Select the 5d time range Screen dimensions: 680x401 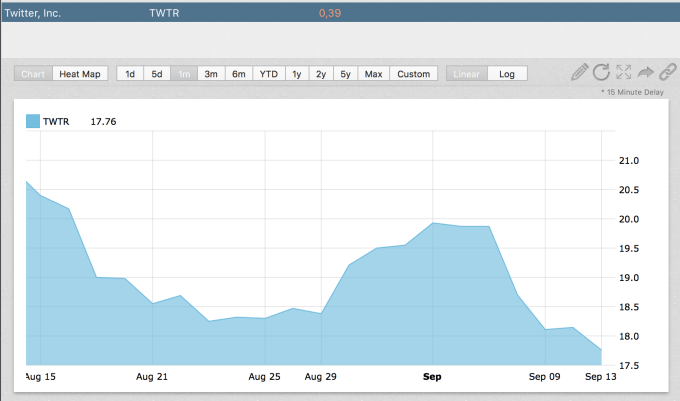tap(157, 74)
